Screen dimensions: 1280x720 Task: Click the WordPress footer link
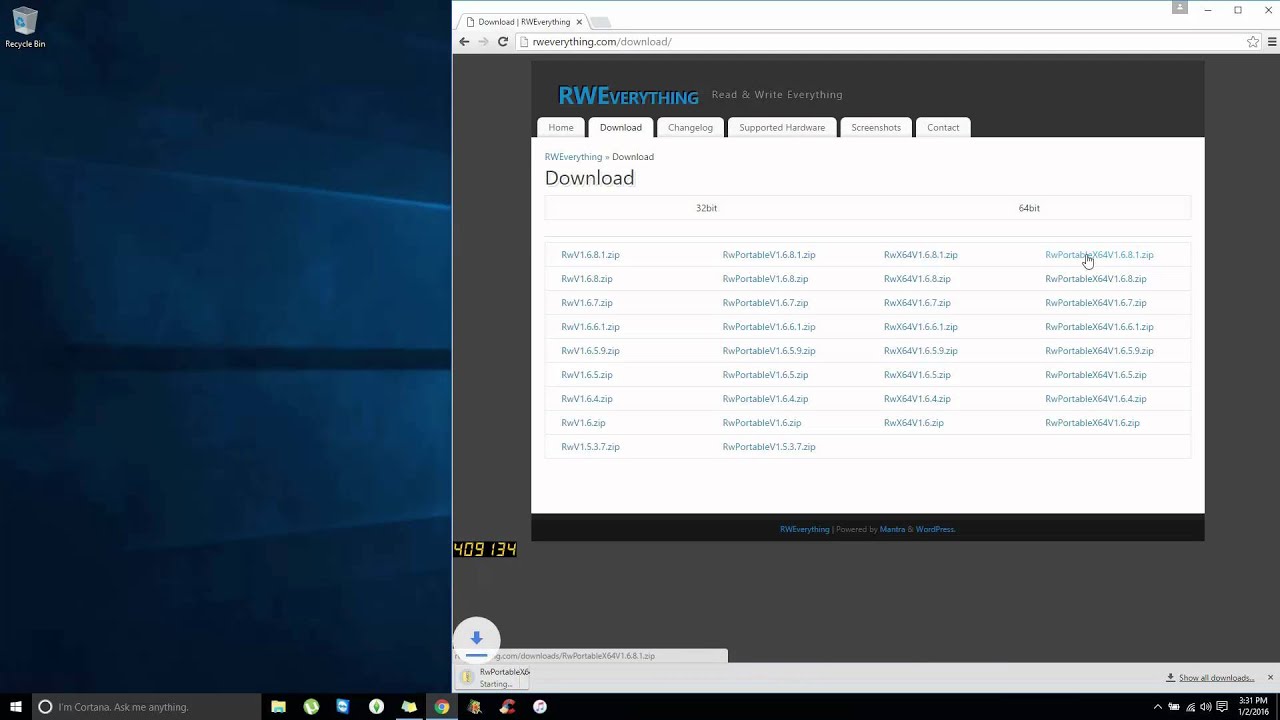(x=935, y=530)
